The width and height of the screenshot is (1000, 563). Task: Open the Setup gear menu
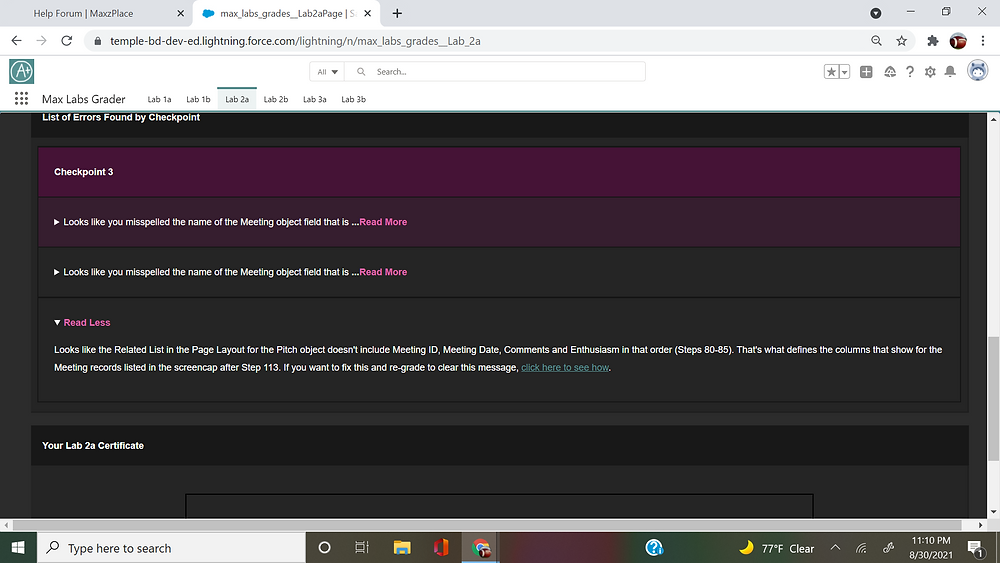click(x=930, y=72)
